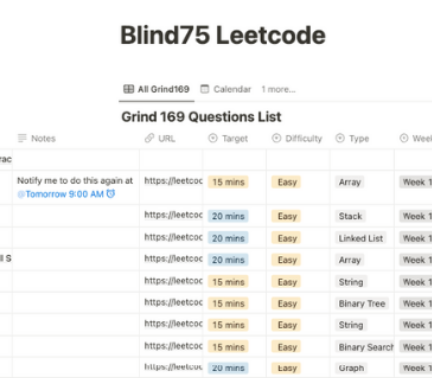Click the Difficulty column select icon

tap(276, 138)
